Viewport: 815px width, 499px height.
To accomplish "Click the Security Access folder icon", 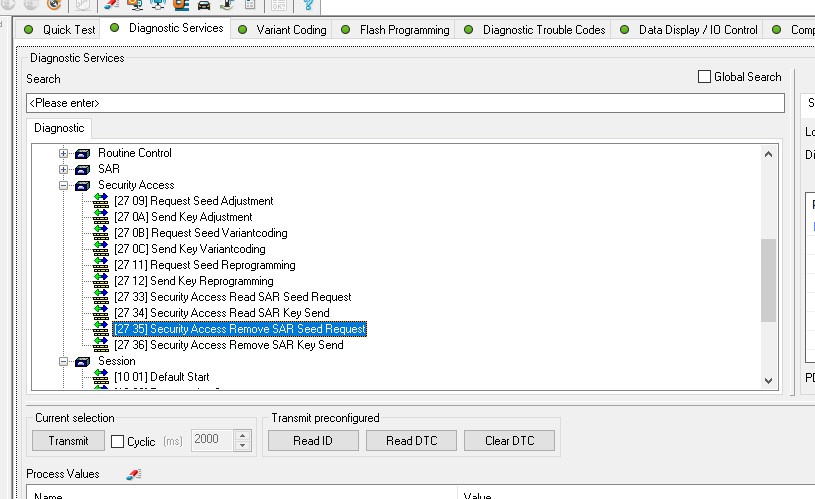I will coord(82,185).
